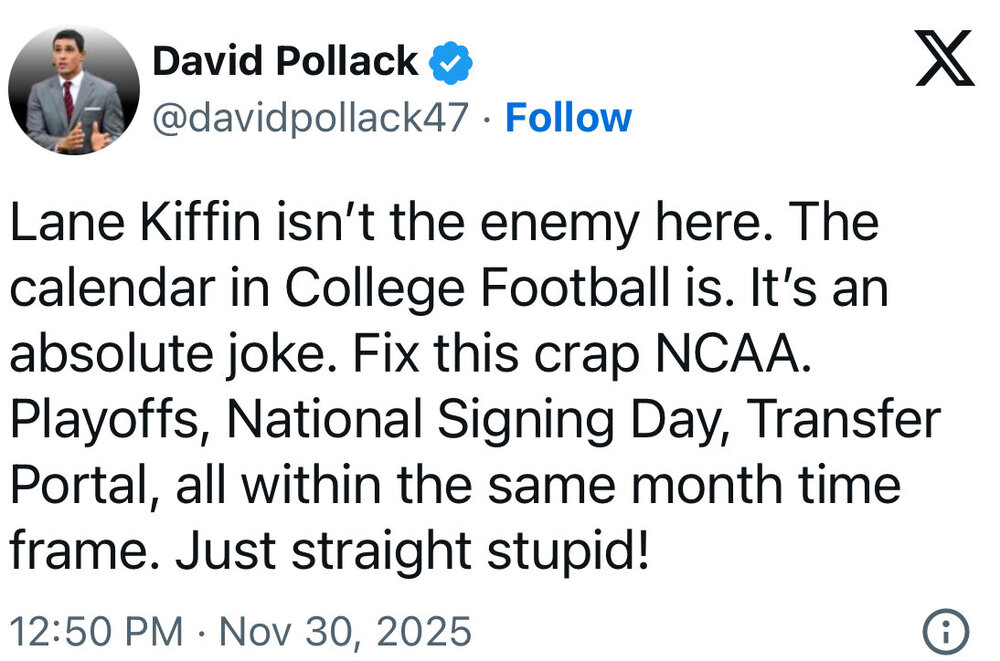Click the Follow link next to the handle
Screen dimensions: 1000x661
tap(568, 118)
